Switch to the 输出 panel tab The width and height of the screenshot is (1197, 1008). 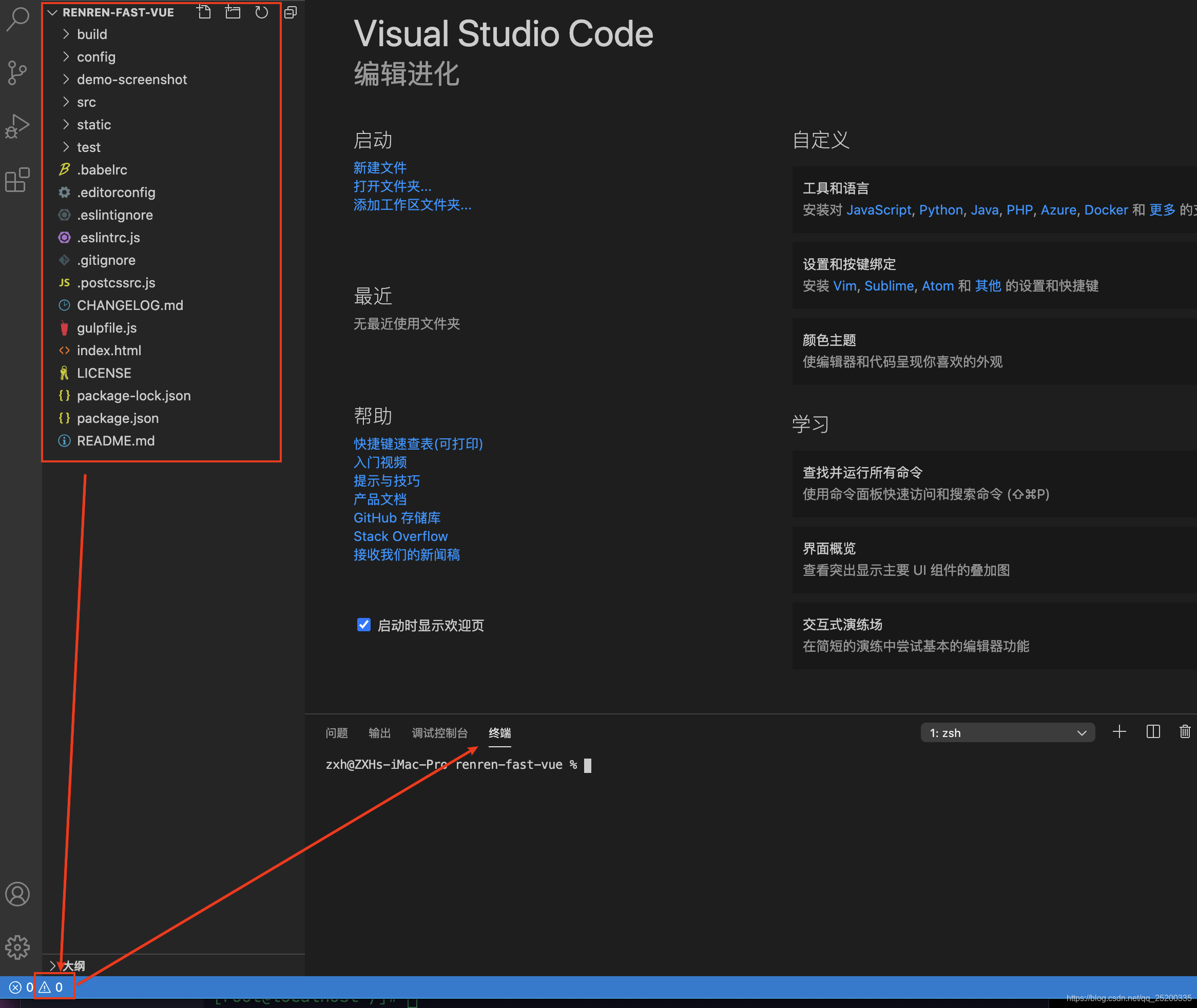(x=379, y=732)
